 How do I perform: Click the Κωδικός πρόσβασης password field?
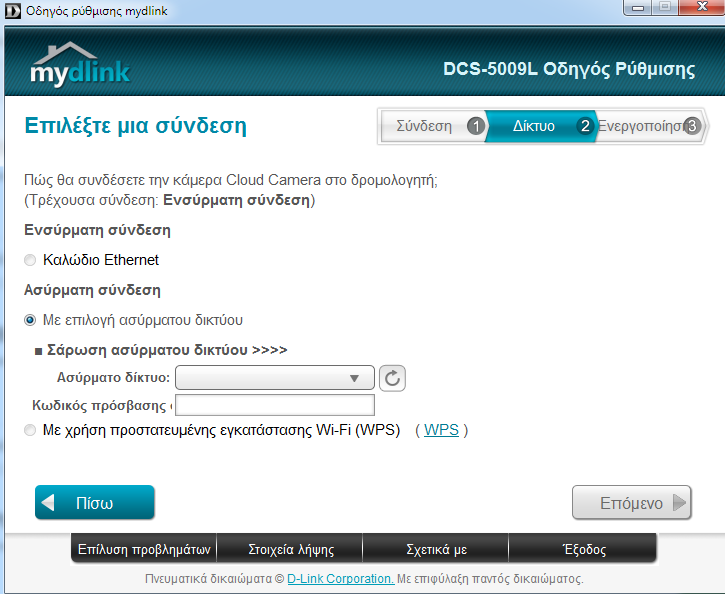click(x=275, y=405)
